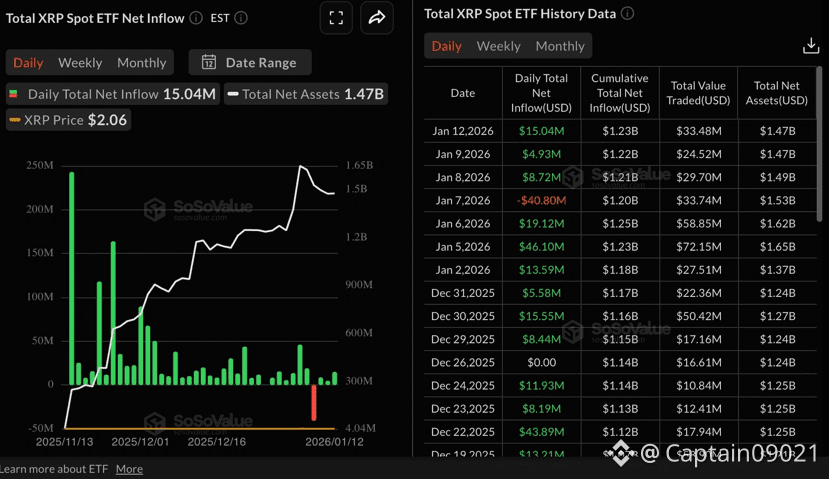The image size is (829, 479).
Task: Switch chart to Weekly view
Action: pyautogui.click(x=80, y=62)
